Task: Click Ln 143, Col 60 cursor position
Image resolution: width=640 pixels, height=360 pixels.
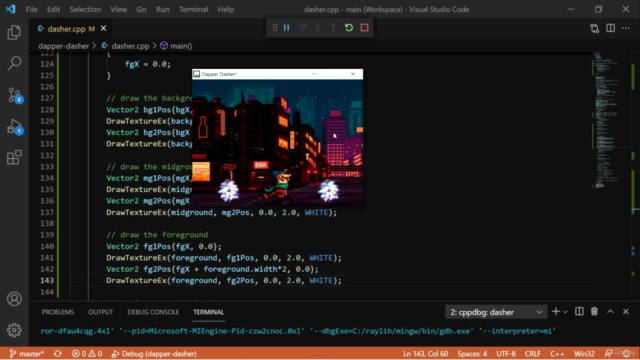Action: coord(425,353)
